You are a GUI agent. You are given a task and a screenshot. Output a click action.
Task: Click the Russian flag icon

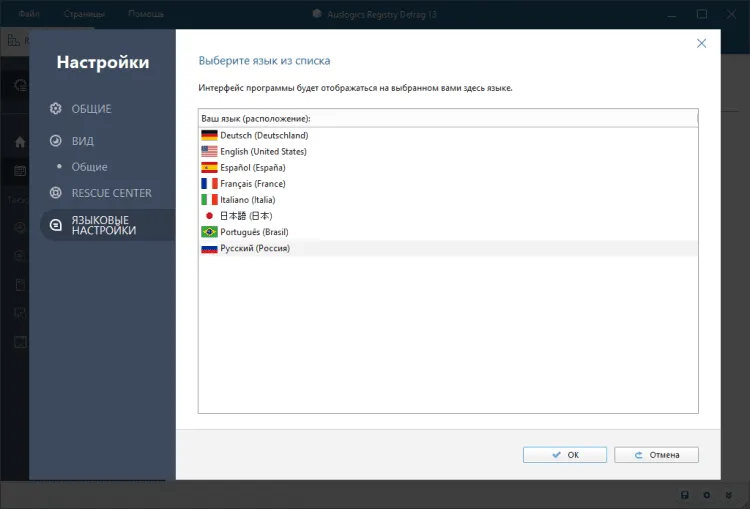click(x=209, y=248)
